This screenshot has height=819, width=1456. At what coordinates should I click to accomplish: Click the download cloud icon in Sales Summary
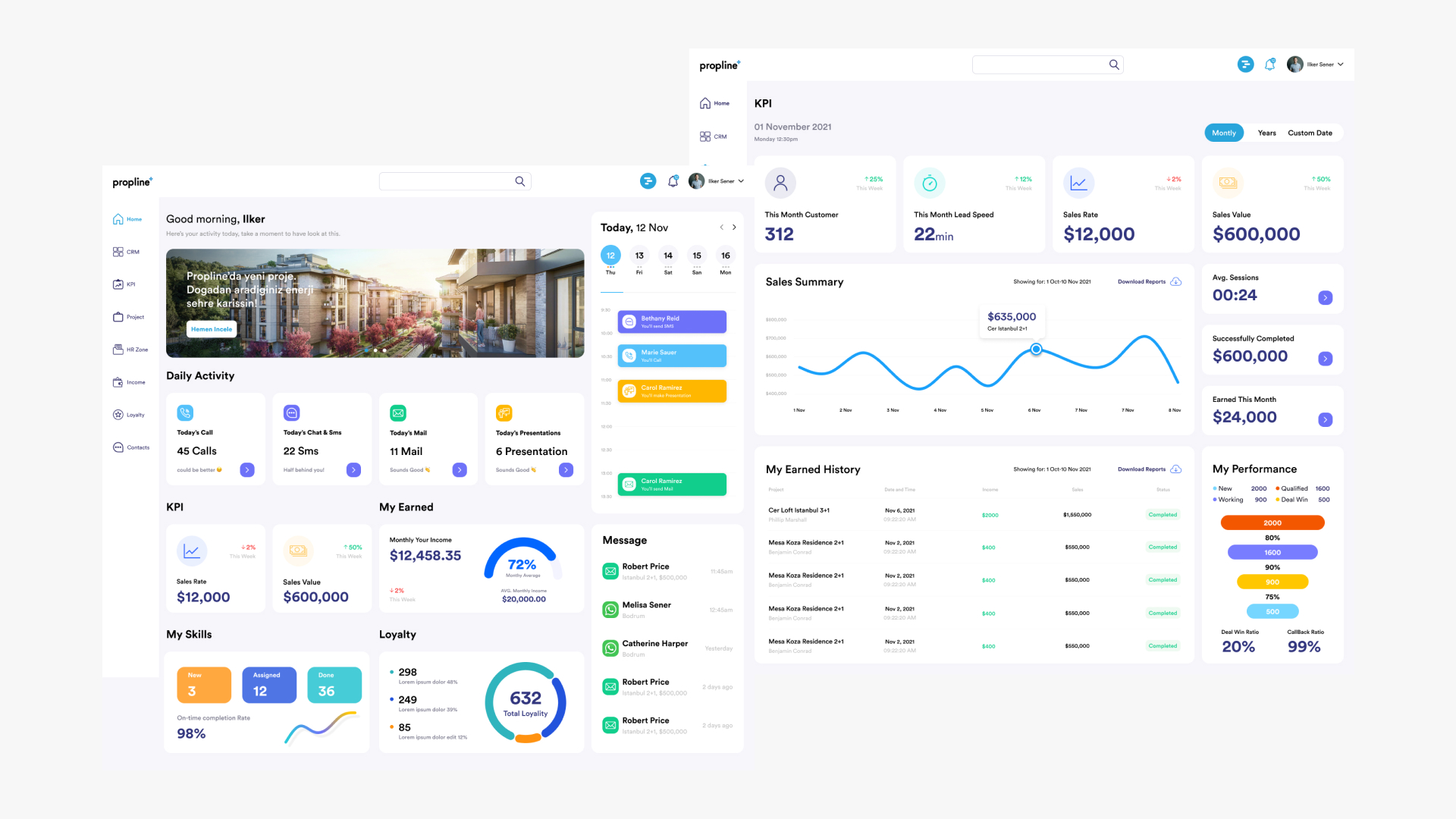click(x=1176, y=281)
